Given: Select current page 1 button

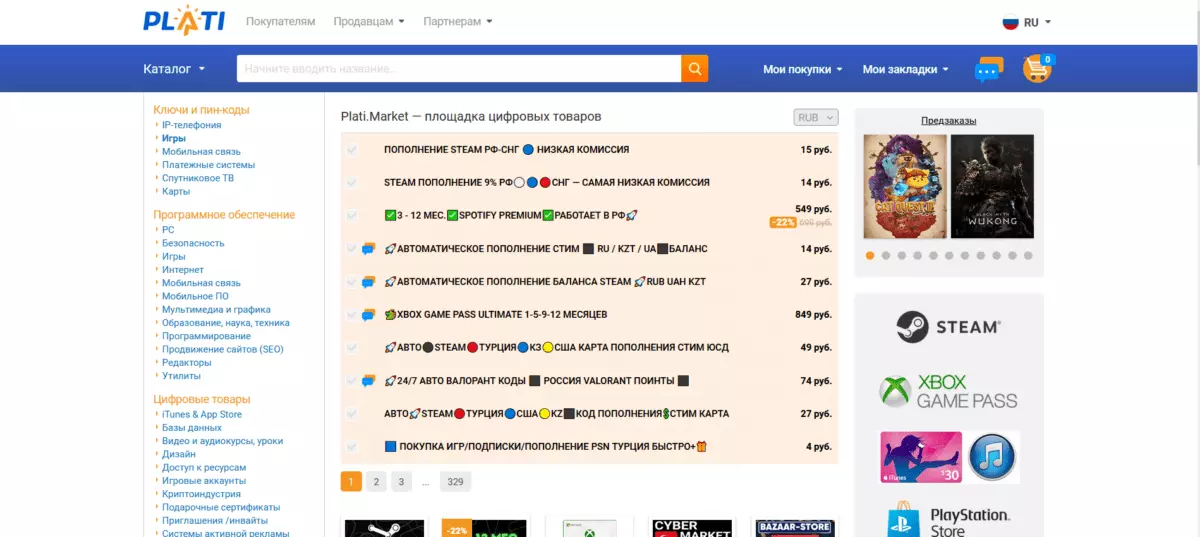Looking at the screenshot, I should click(x=351, y=482).
